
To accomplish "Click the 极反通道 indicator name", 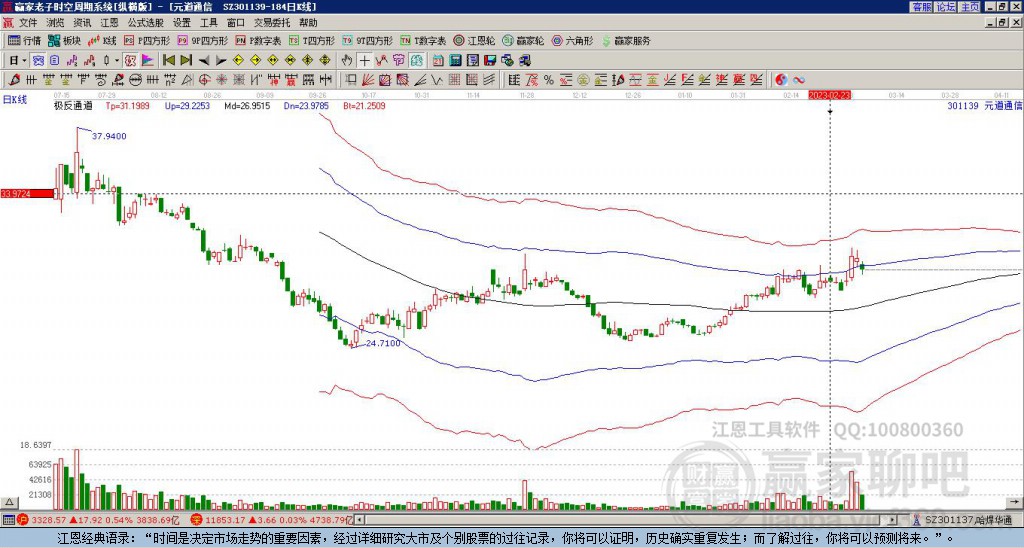I will pyautogui.click(x=73, y=105).
